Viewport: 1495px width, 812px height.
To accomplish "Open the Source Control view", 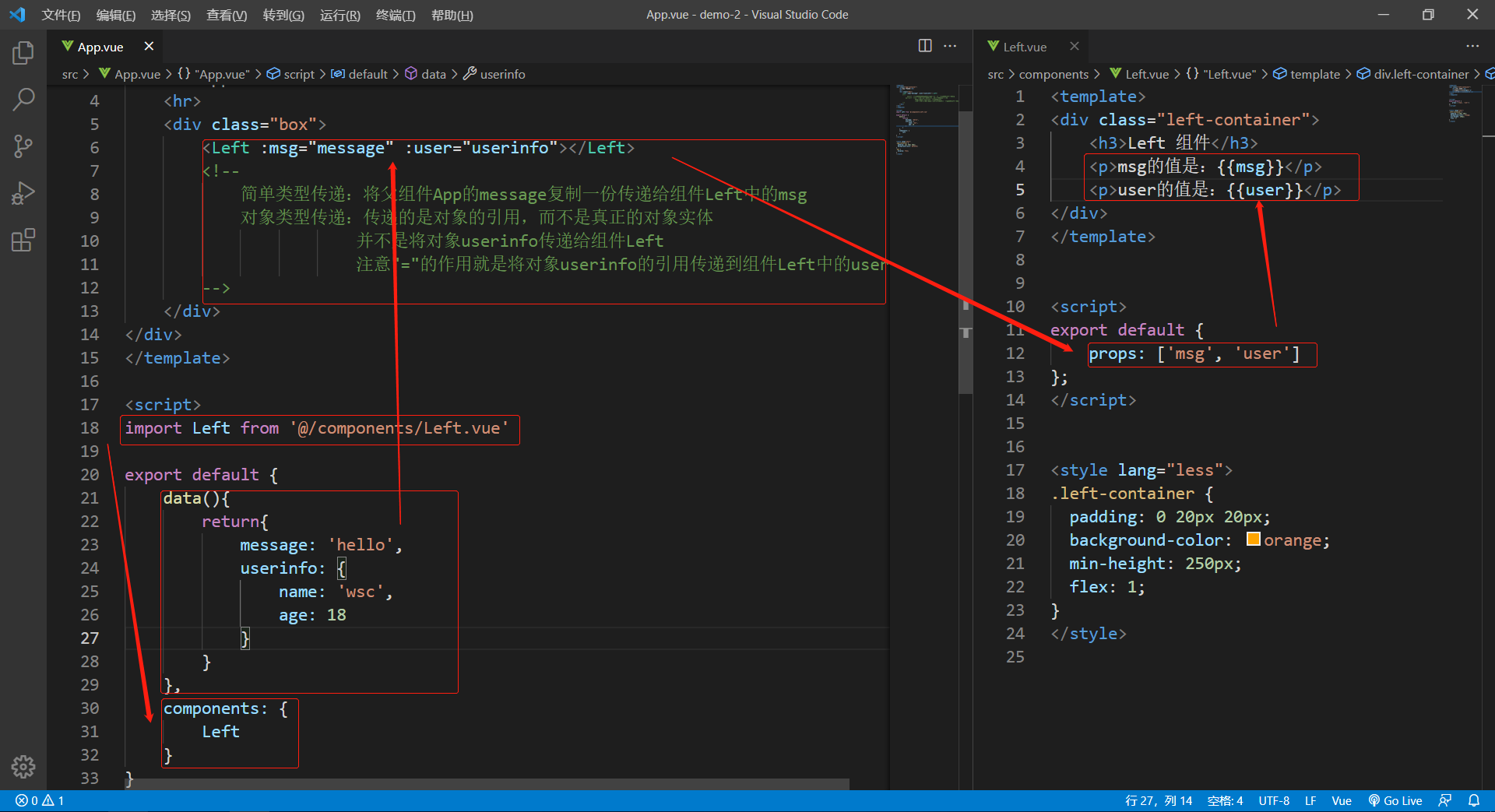I will [x=23, y=146].
